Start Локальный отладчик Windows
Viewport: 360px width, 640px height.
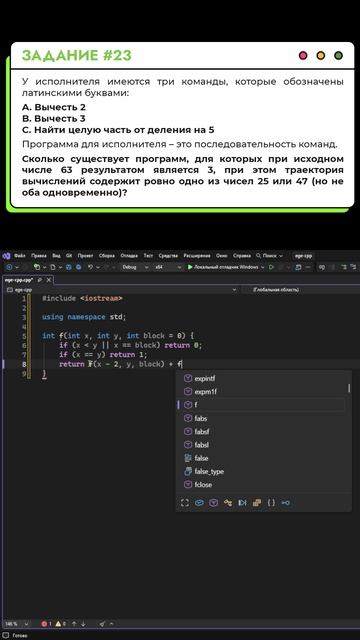223,267
